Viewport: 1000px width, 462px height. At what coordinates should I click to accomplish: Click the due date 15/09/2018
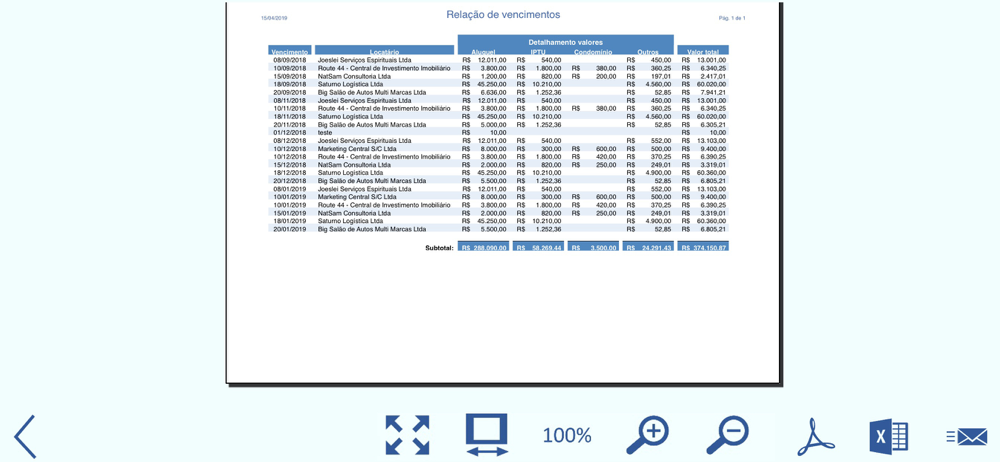[290, 76]
